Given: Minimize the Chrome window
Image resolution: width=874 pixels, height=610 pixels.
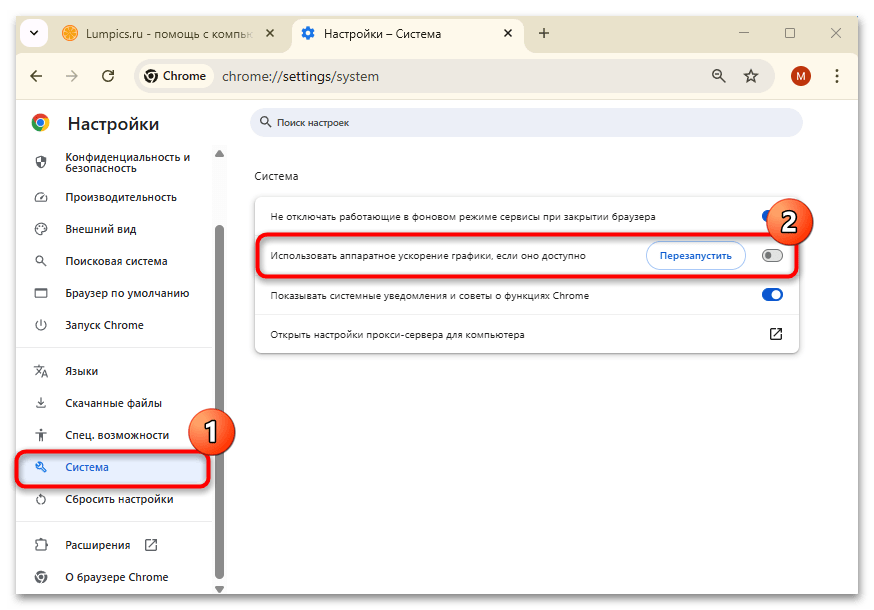Looking at the screenshot, I should 744,33.
